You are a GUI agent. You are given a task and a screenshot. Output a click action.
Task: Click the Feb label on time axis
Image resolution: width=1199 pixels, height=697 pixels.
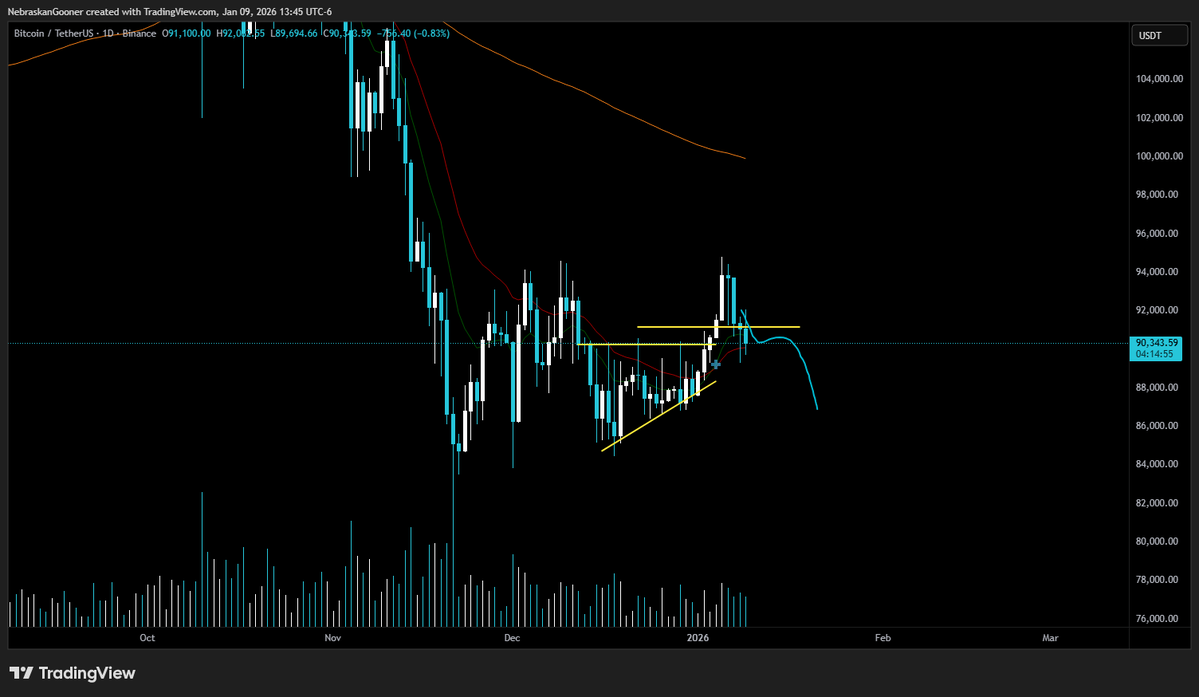pos(882,637)
